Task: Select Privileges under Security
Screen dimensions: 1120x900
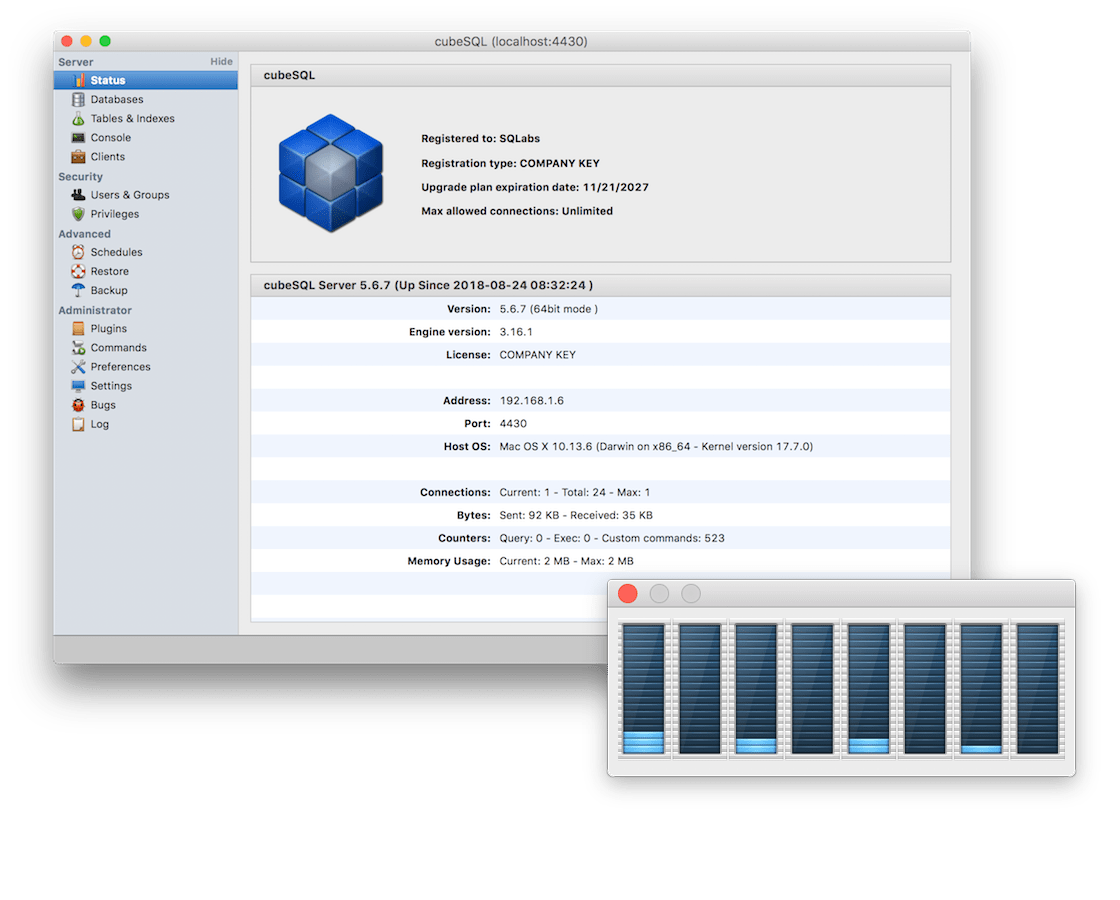Action: pyautogui.click(x=146, y=214)
